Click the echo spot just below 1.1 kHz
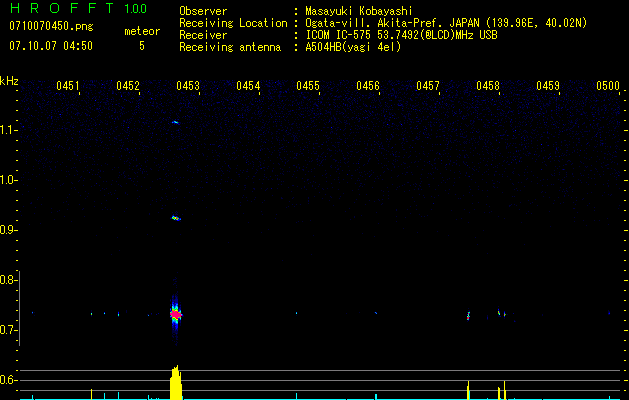The height and width of the screenshot is (400, 629). [x=175, y=122]
